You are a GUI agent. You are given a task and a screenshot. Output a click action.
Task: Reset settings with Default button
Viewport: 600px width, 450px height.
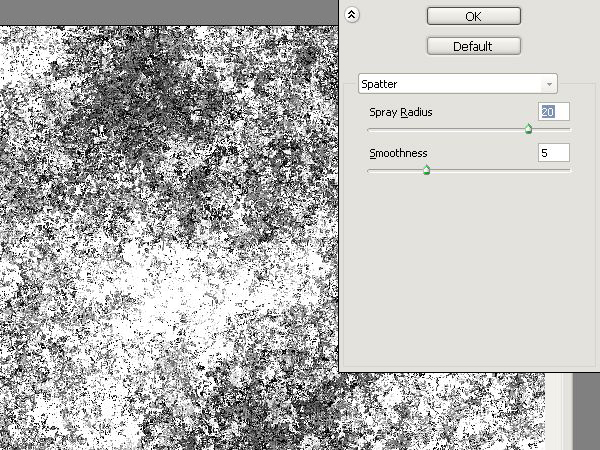[x=474, y=46]
